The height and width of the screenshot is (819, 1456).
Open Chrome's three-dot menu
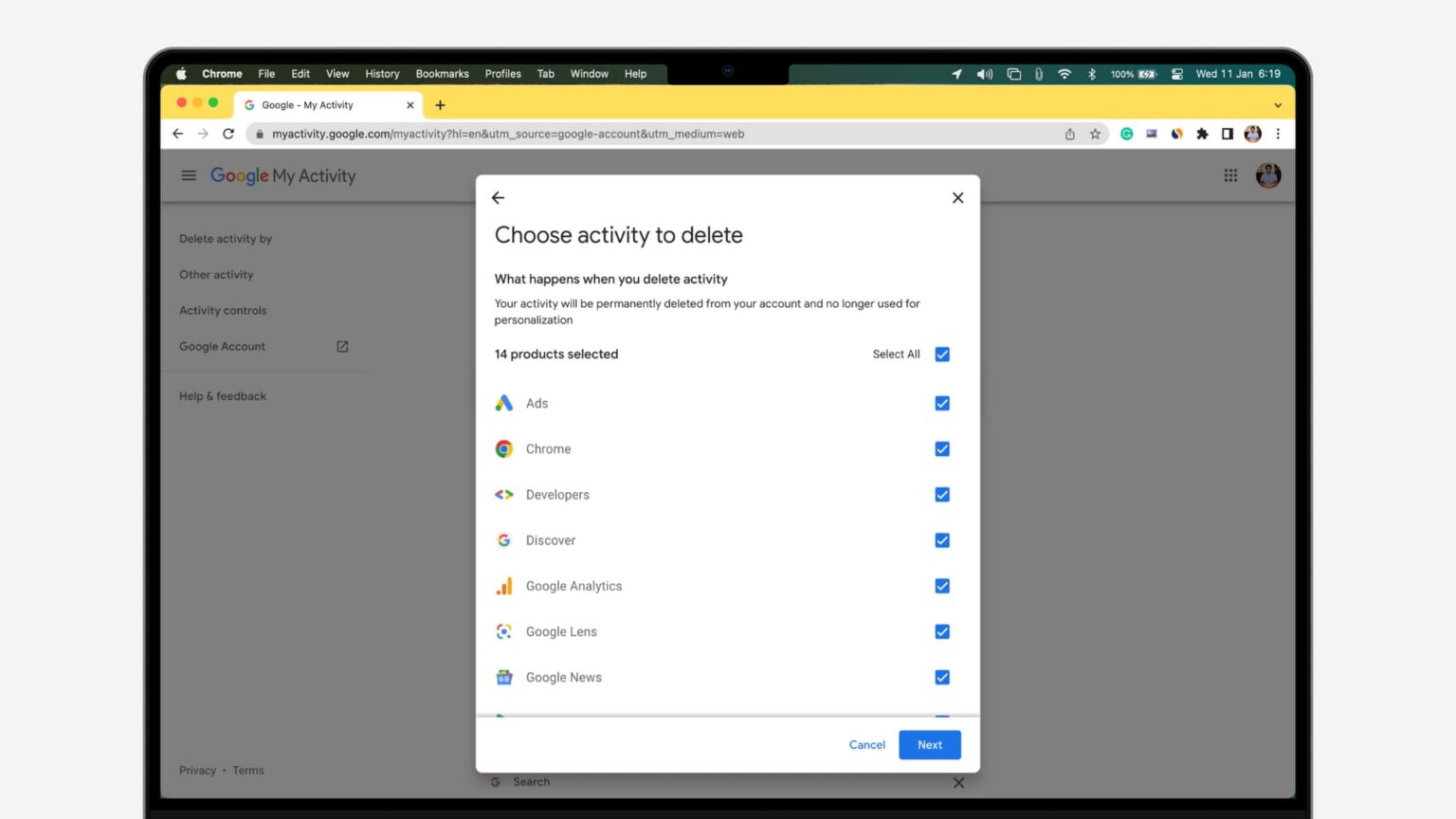(1278, 134)
